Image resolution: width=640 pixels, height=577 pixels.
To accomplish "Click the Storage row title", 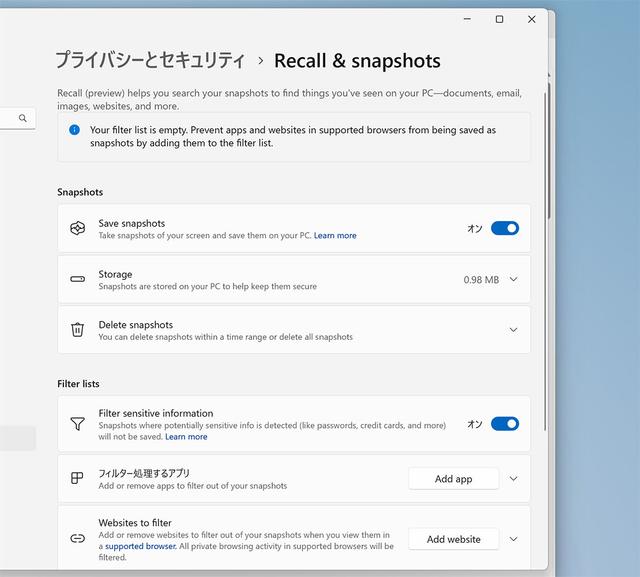I will 115,274.
